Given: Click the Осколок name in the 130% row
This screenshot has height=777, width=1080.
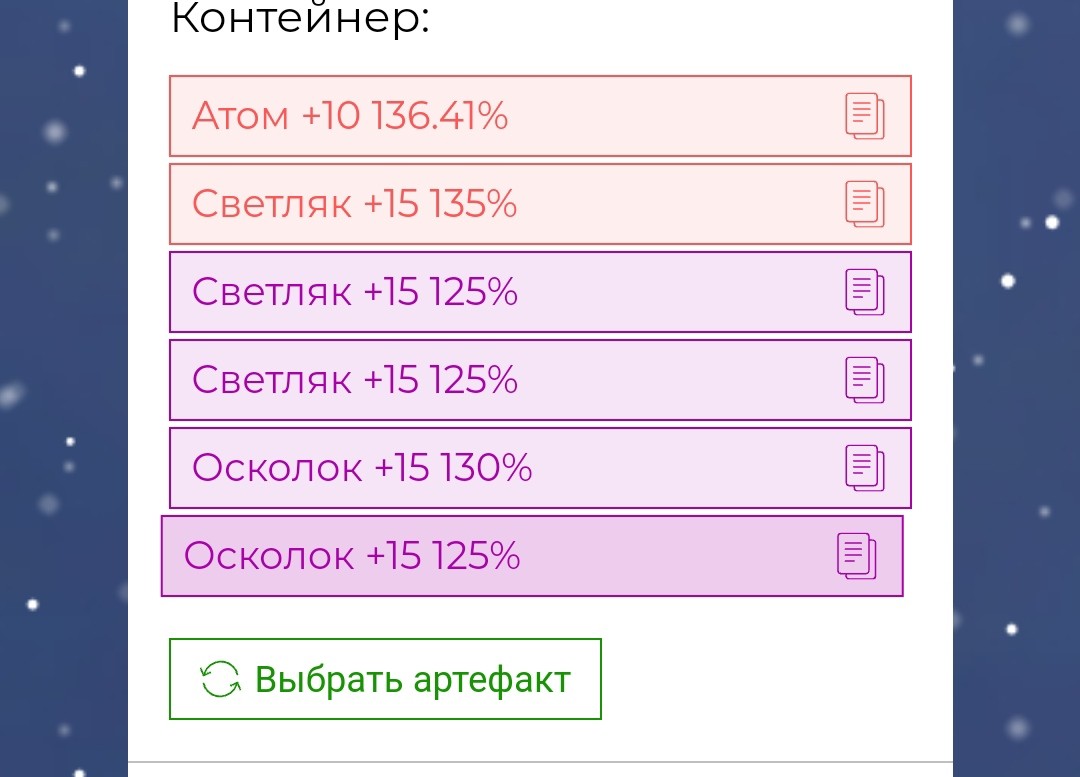Looking at the screenshot, I should click(x=277, y=468).
